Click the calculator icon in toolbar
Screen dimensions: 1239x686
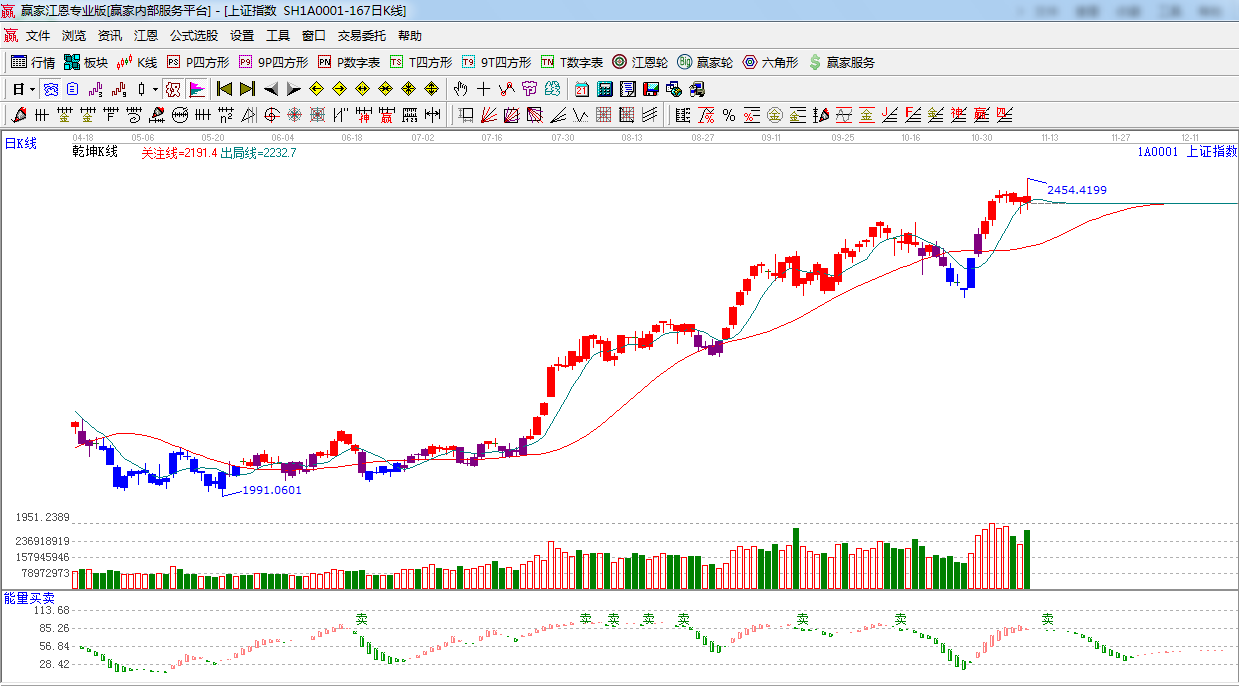(x=604, y=89)
